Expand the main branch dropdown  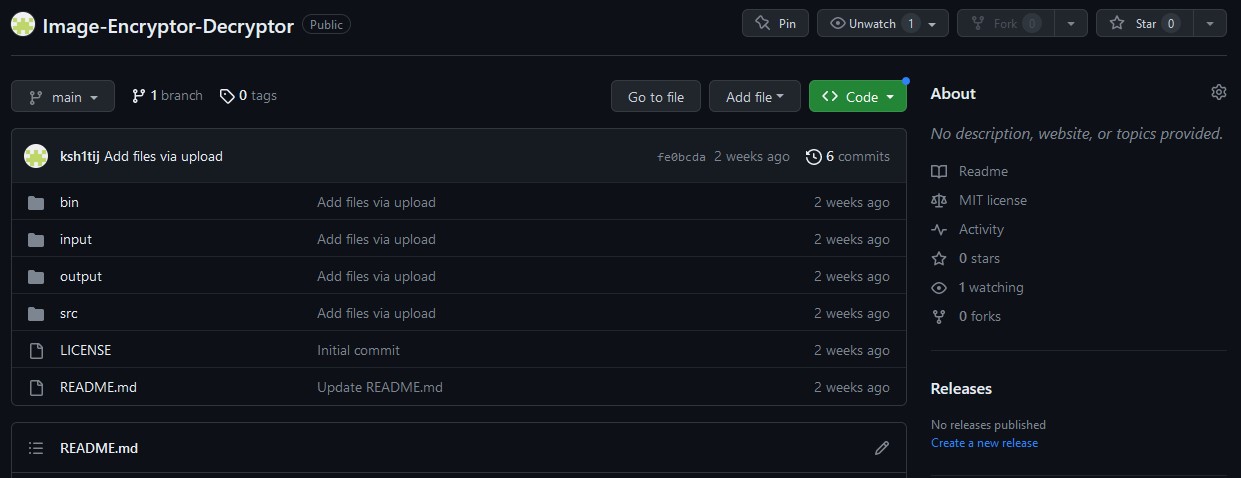(63, 96)
